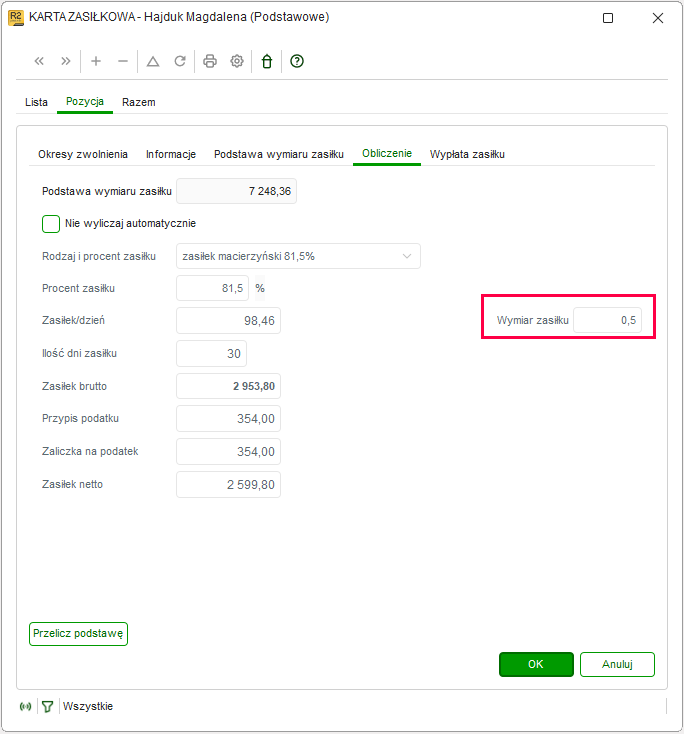Click the triangle edit icon in toolbar
The height and width of the screenshot is (734, 684).
pyautogui.click(x=153, y=61)
